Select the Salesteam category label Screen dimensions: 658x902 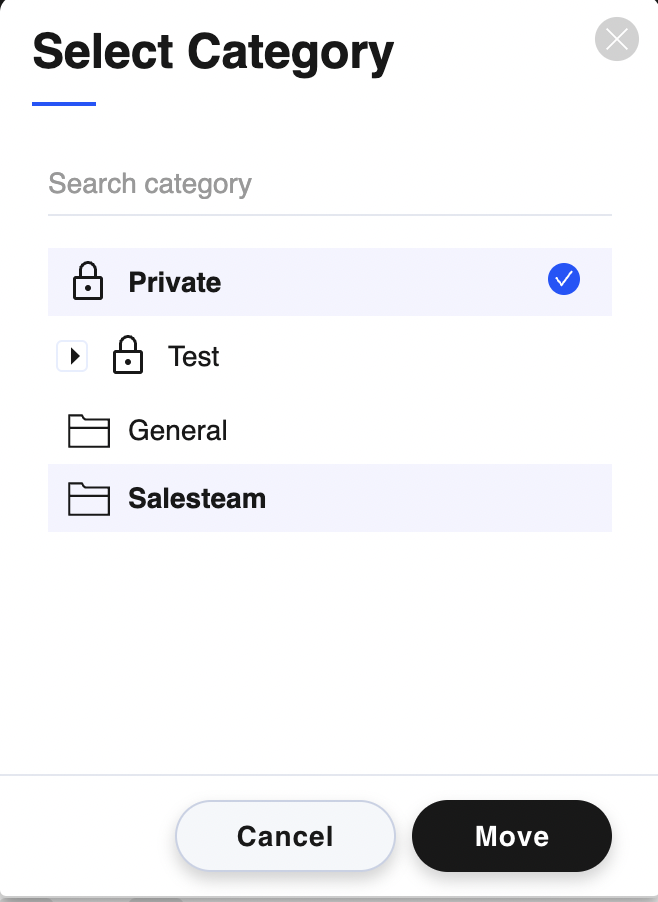point(197,498)
